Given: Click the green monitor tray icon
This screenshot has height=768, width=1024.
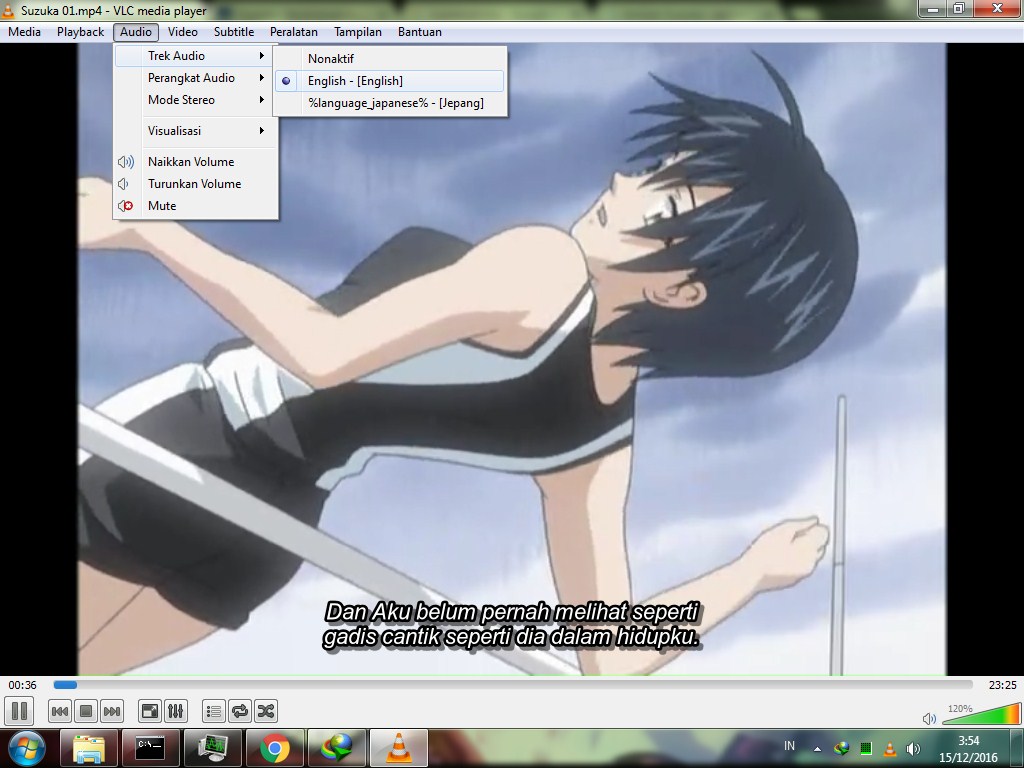Looking at the screenshot, I should (x=866, y=748).
